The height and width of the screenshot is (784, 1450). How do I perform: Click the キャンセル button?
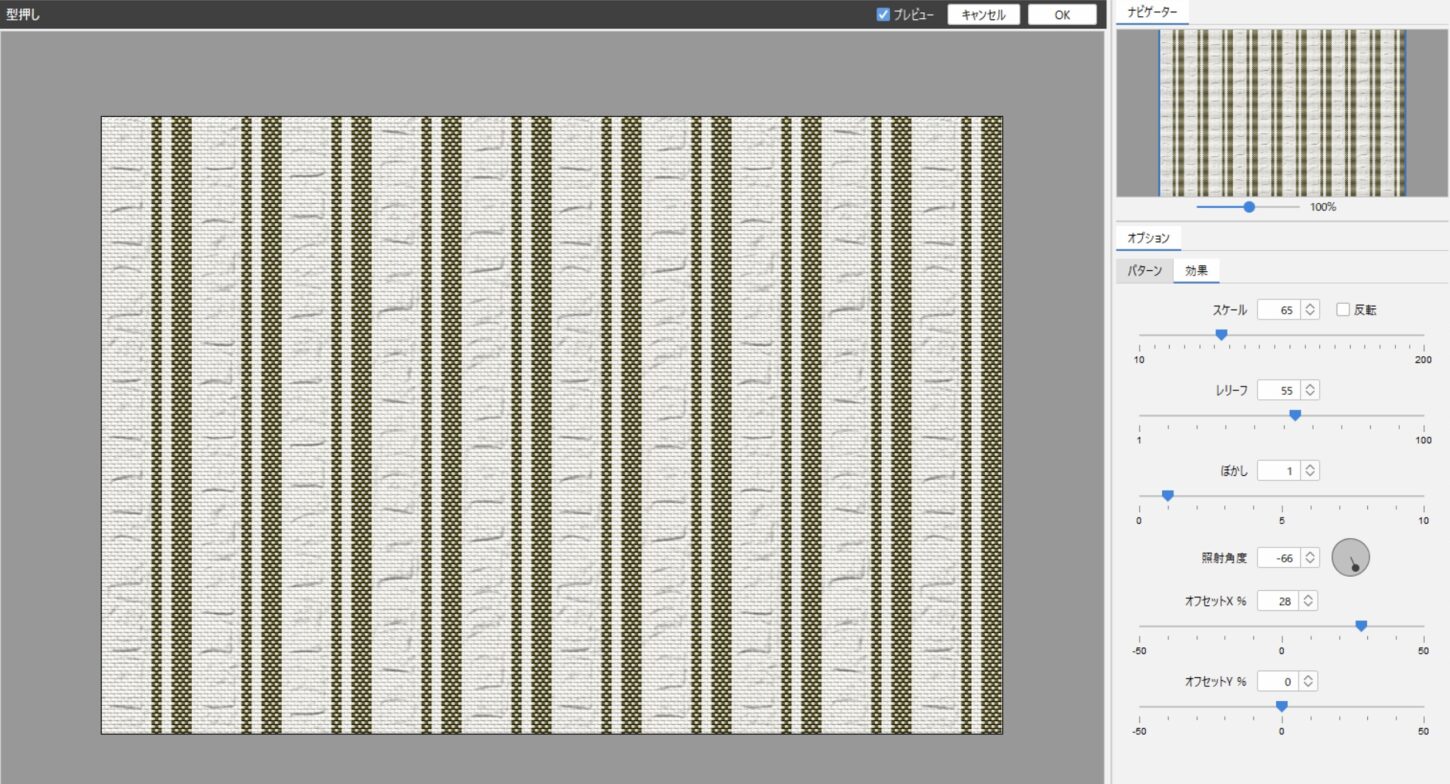click(x=984, y=15)
